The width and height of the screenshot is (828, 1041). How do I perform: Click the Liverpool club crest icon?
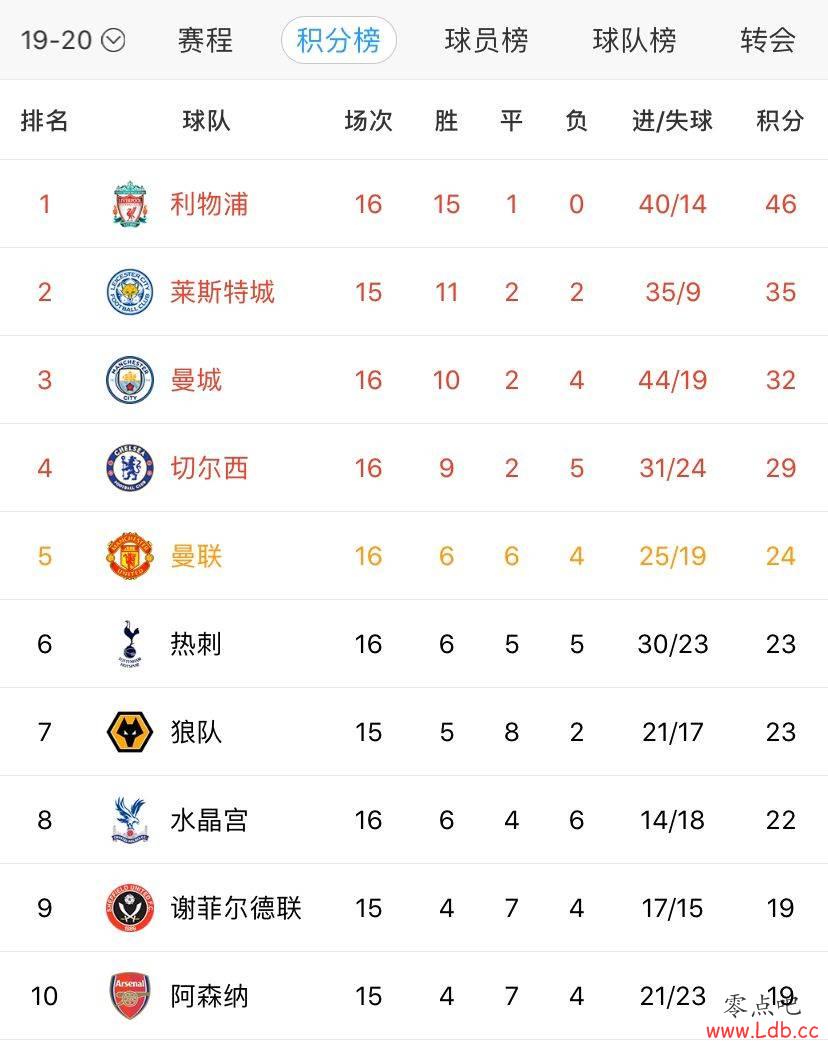130,204
